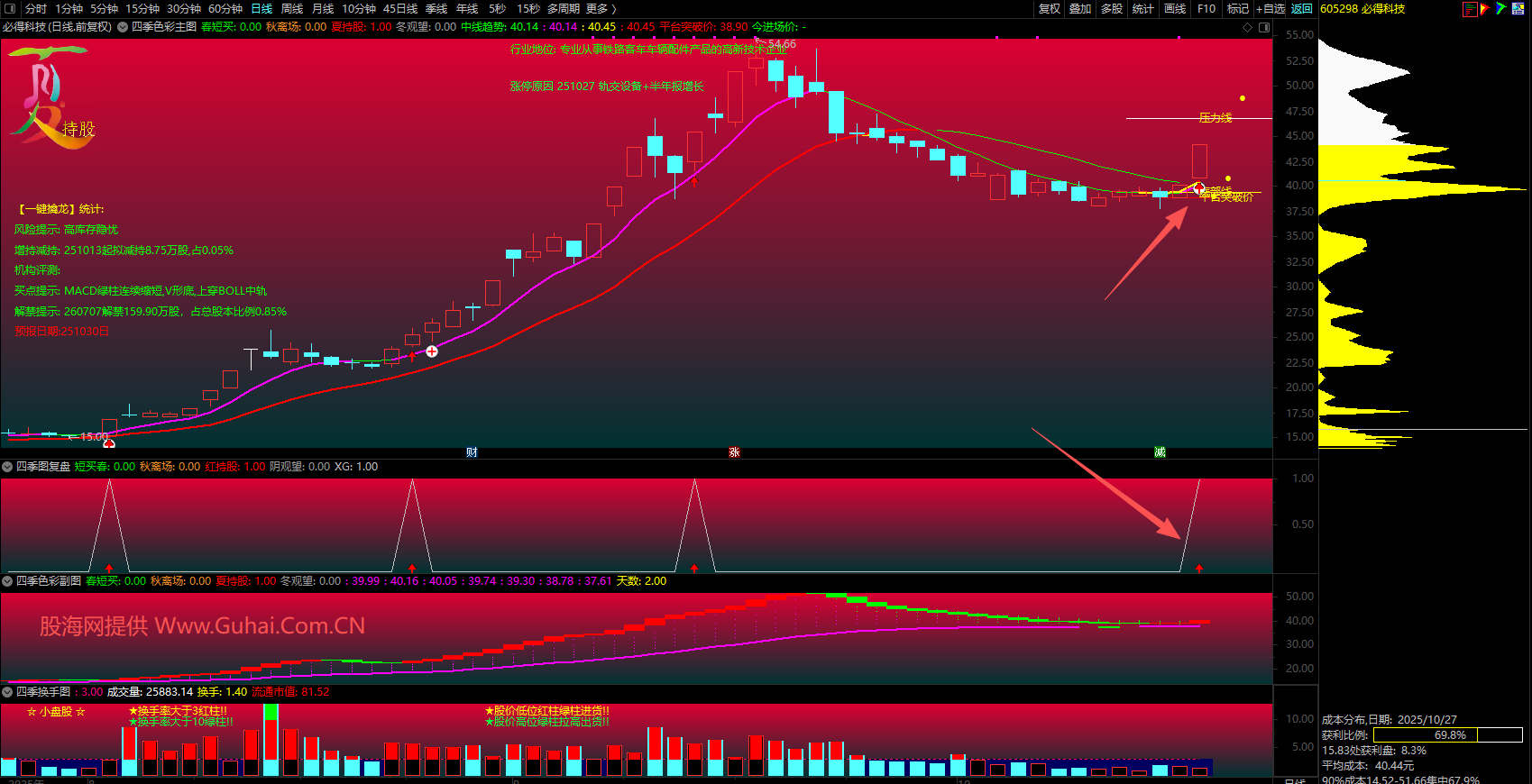Open the 四季换手图 indicator dropdown arrow
Image resolution: width=1532 pixels, height=784 pixels.
coord(8,692)
